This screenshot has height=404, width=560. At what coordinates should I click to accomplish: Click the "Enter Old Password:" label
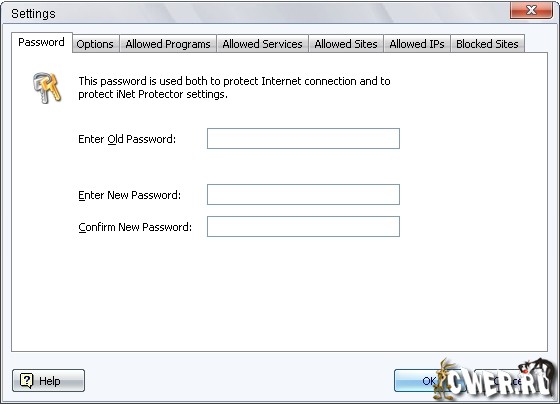[x=127, y=139]
